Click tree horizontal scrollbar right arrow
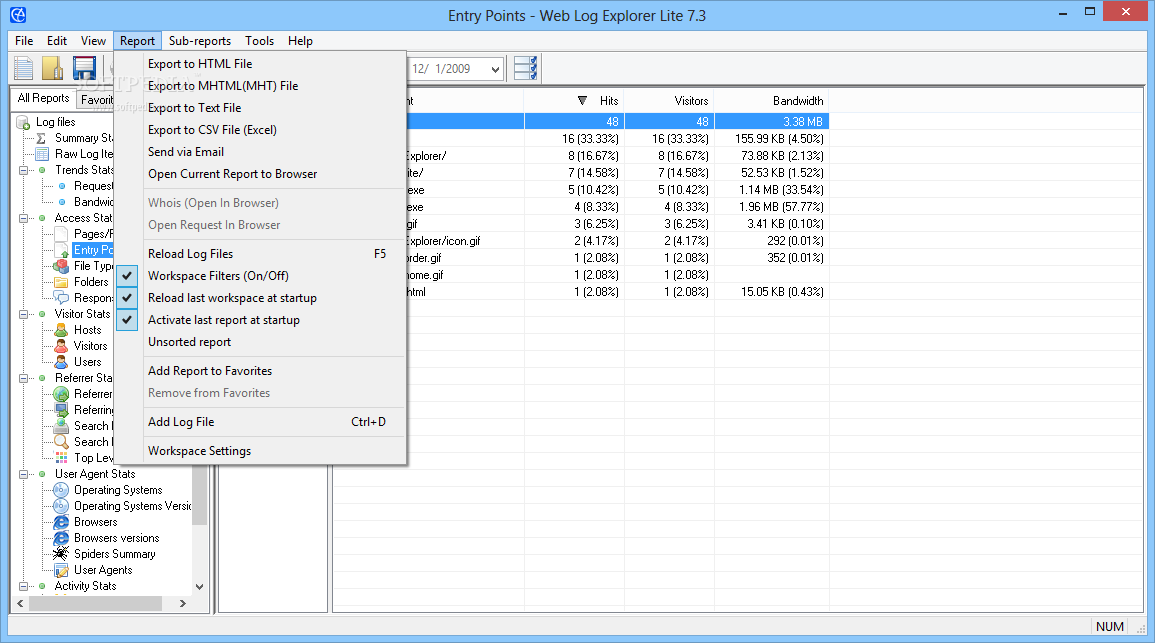 183,603
